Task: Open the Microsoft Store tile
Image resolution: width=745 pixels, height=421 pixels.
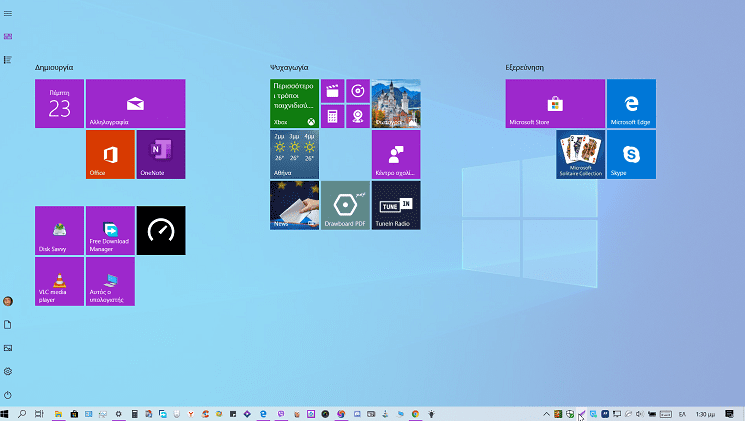Action: point(555,104)
